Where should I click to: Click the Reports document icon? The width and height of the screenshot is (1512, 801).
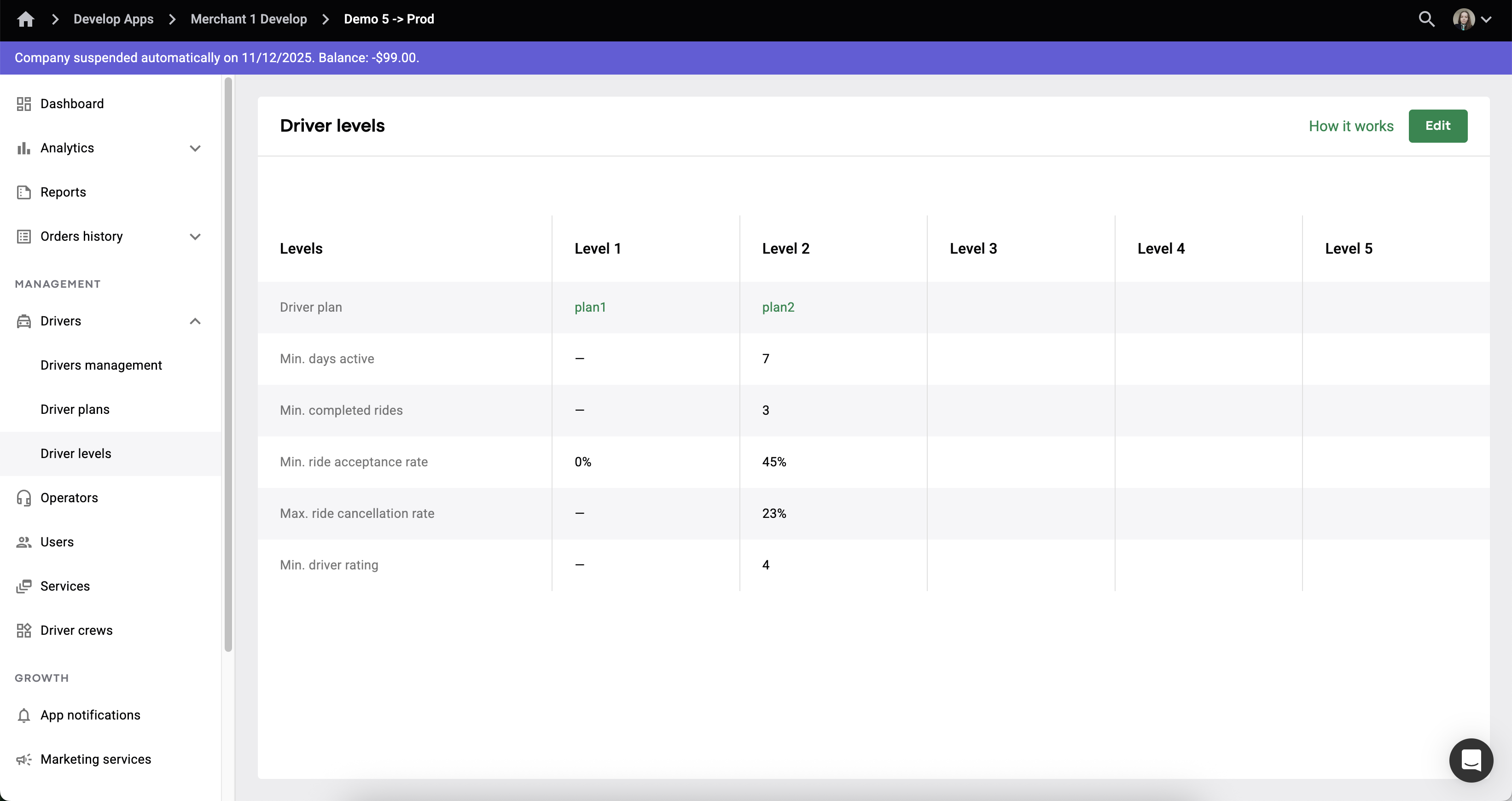click(x=23, y=192)
